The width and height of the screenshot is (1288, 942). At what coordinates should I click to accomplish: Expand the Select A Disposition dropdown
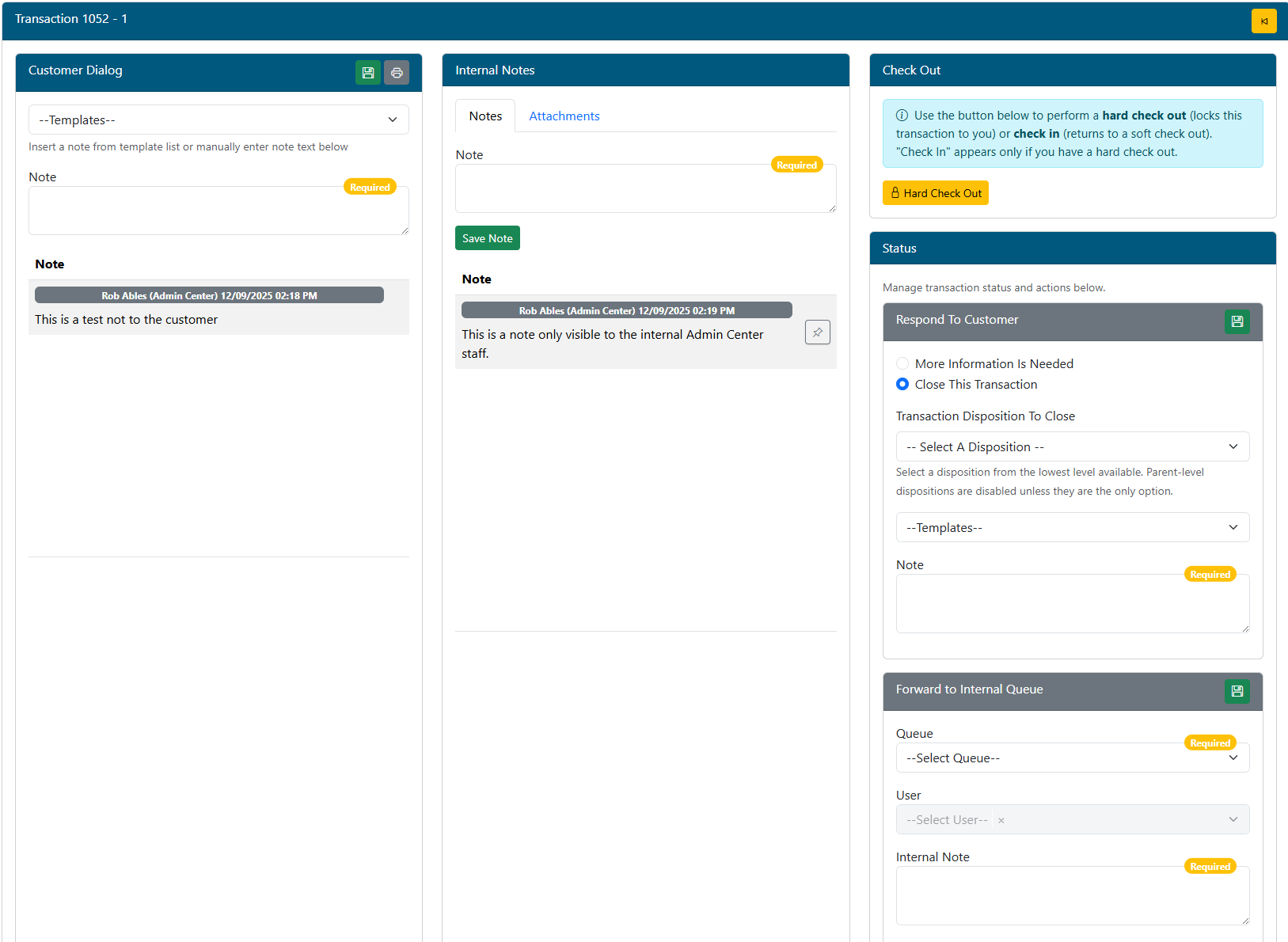tap(1072, 447)
